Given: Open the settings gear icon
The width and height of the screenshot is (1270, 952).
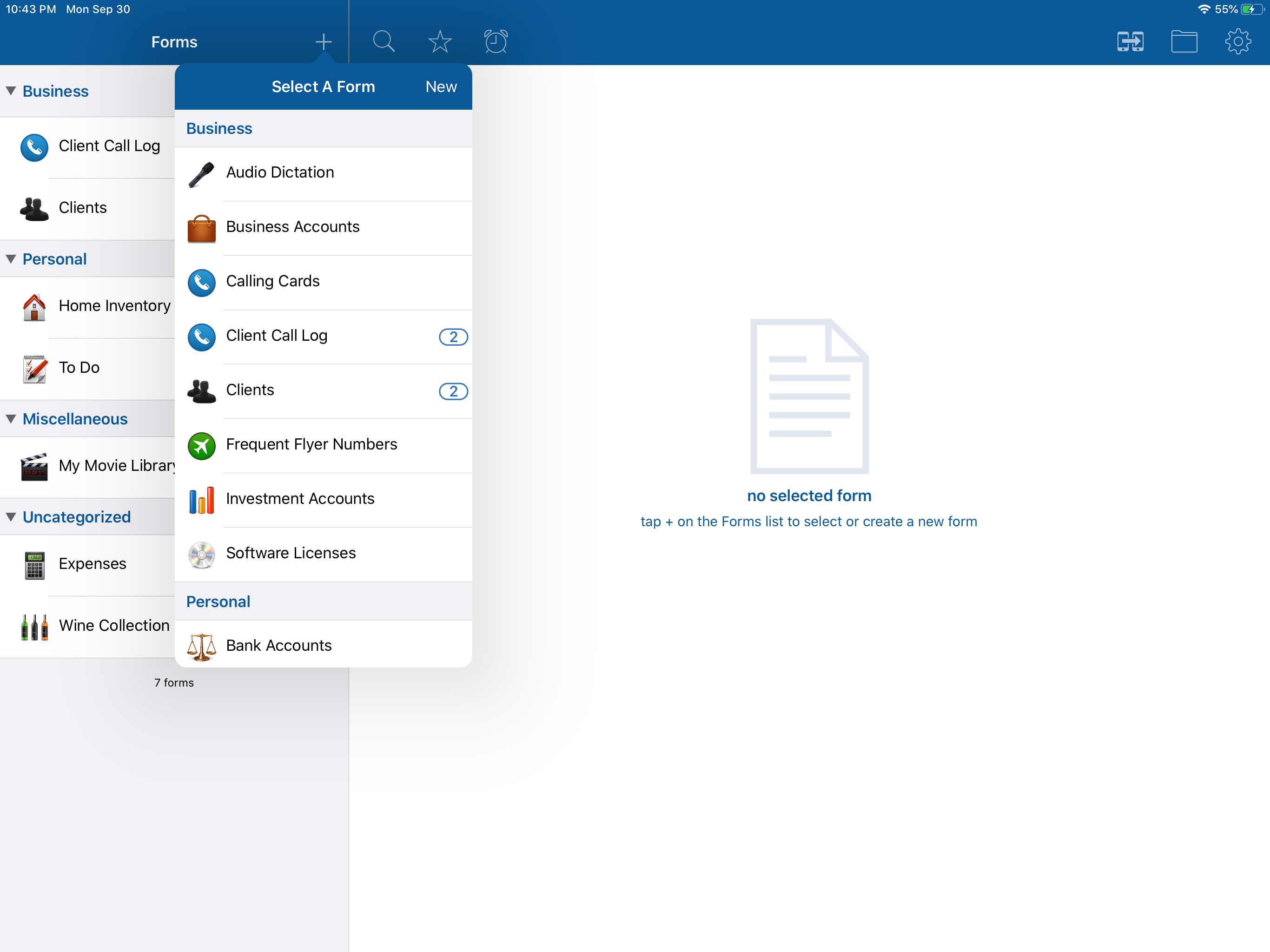Looking at the screenshot, I should pyautogui.click(x=1238, y=41).
